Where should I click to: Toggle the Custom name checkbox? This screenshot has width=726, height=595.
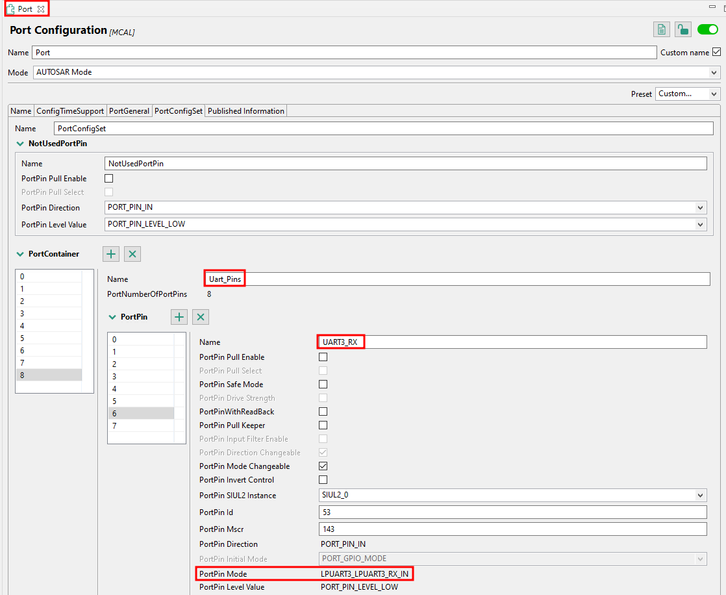[716, 52]
